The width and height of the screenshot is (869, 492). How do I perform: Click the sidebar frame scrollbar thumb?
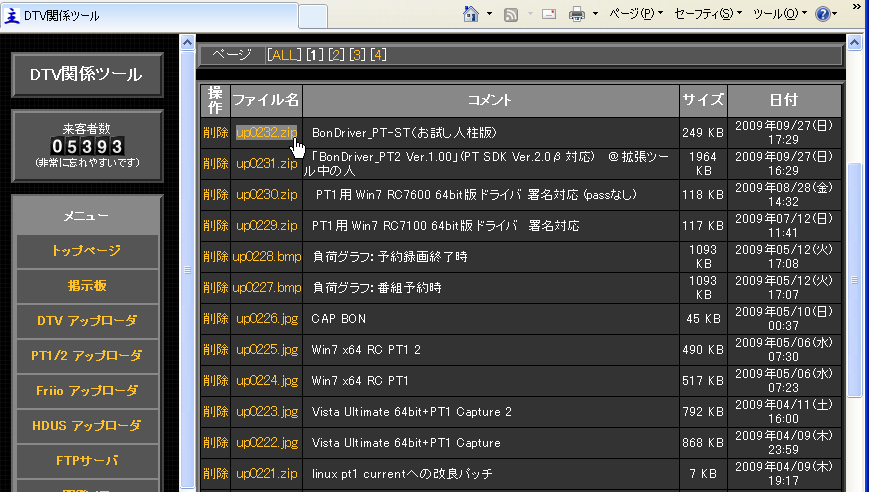pyautogui.click(x=187, y=270)
